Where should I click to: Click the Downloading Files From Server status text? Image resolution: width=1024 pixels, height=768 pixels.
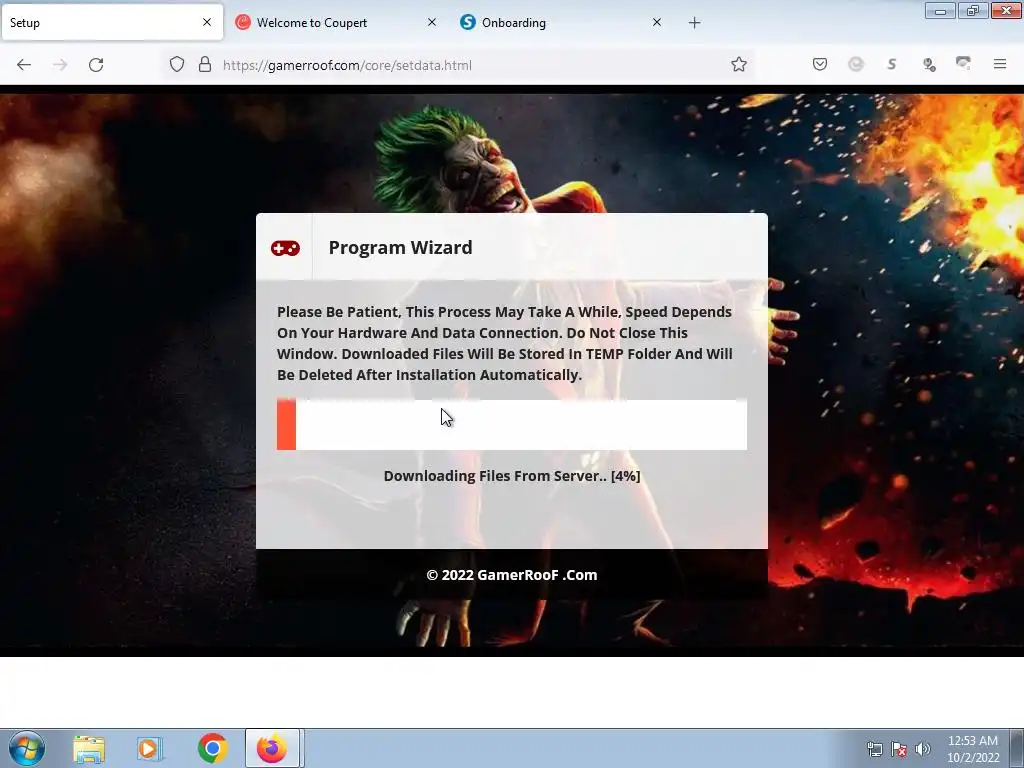pyautogui.click(x=512, y=476)
